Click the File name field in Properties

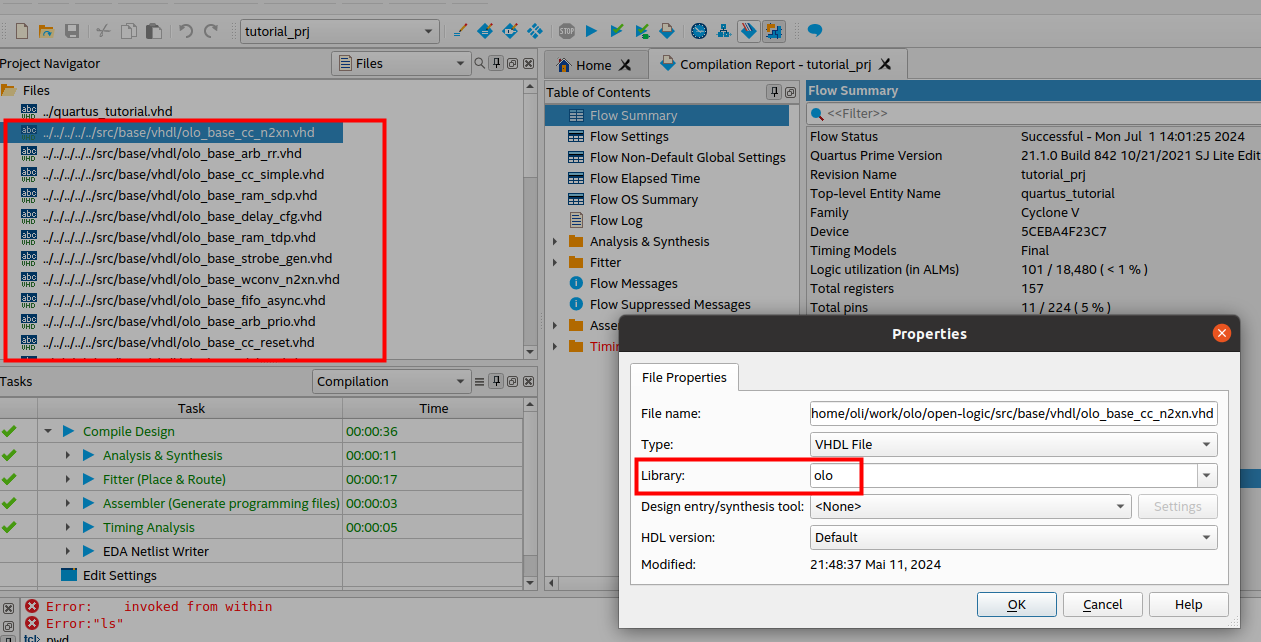click(1014, 413)
